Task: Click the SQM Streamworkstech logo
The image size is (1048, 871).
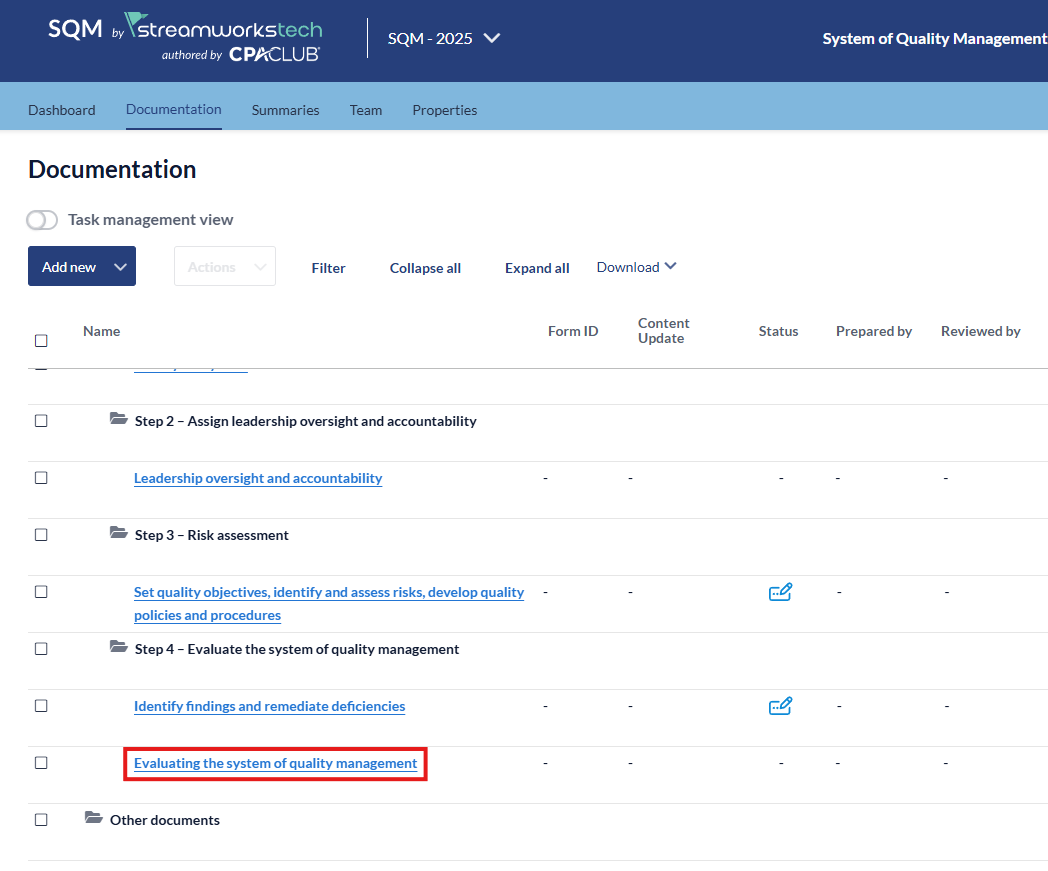Action: tap(185, 38)
